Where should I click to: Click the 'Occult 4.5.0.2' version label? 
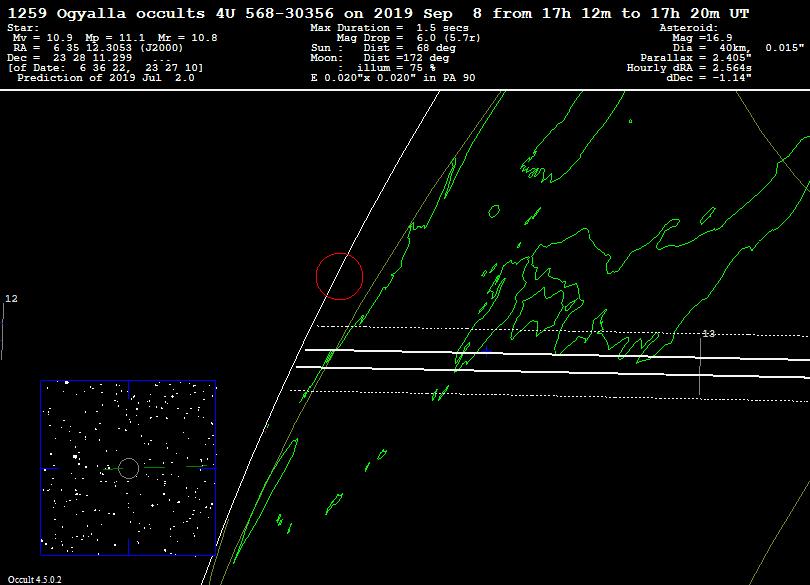click(34, 579)
